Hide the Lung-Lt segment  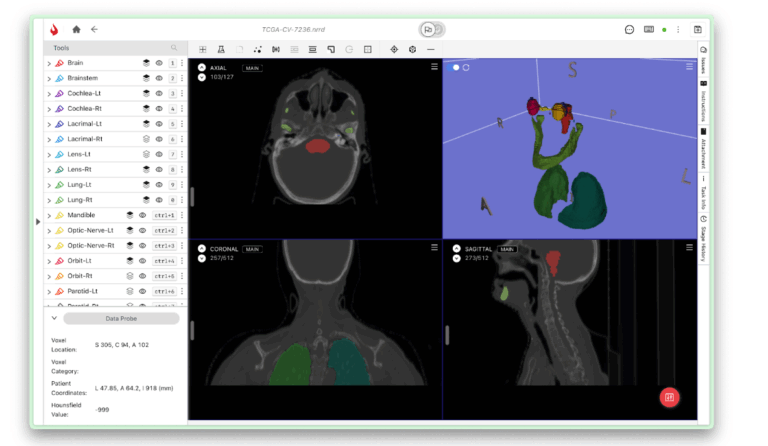click(159, 185)
